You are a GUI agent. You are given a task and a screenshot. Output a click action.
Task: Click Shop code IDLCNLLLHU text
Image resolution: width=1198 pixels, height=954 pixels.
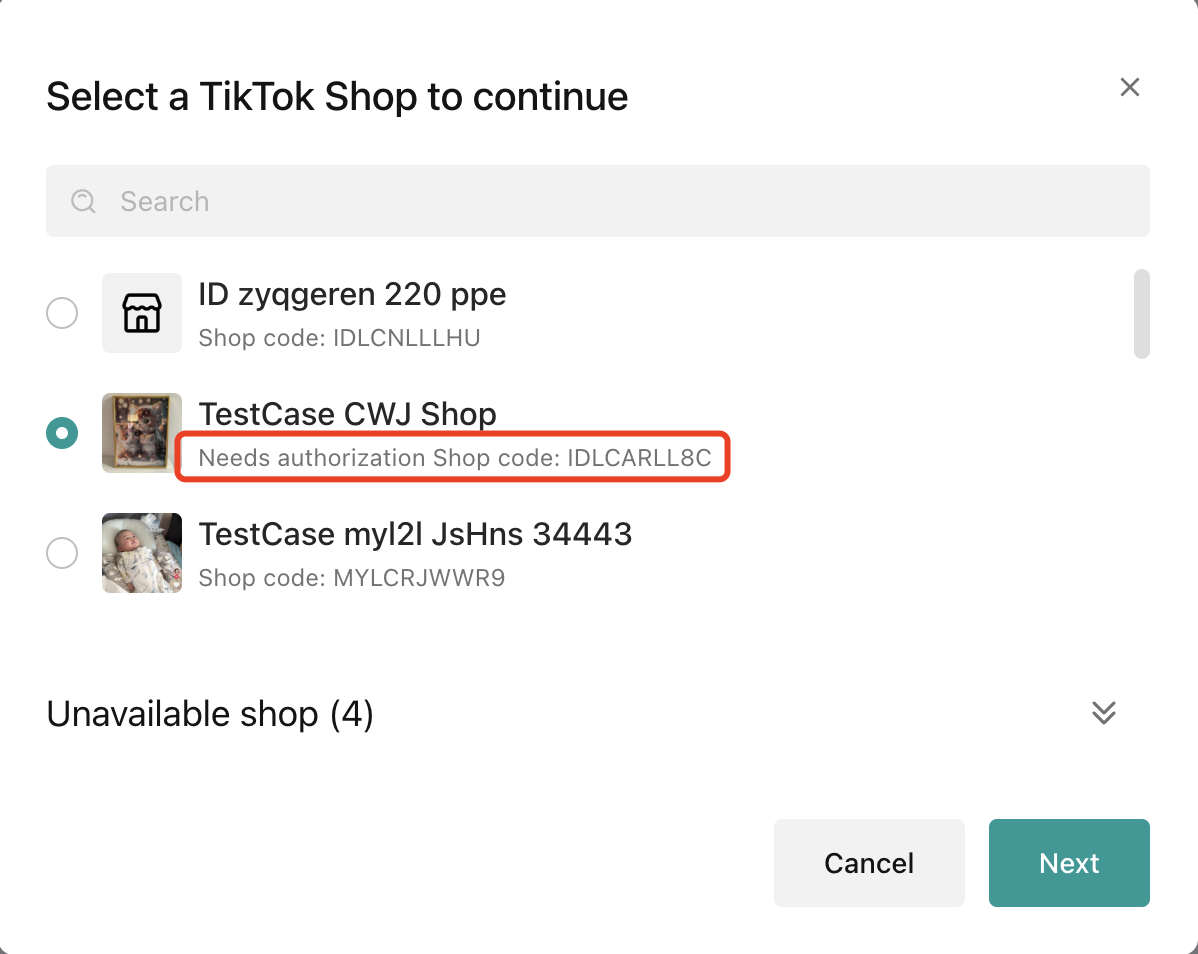339,338
